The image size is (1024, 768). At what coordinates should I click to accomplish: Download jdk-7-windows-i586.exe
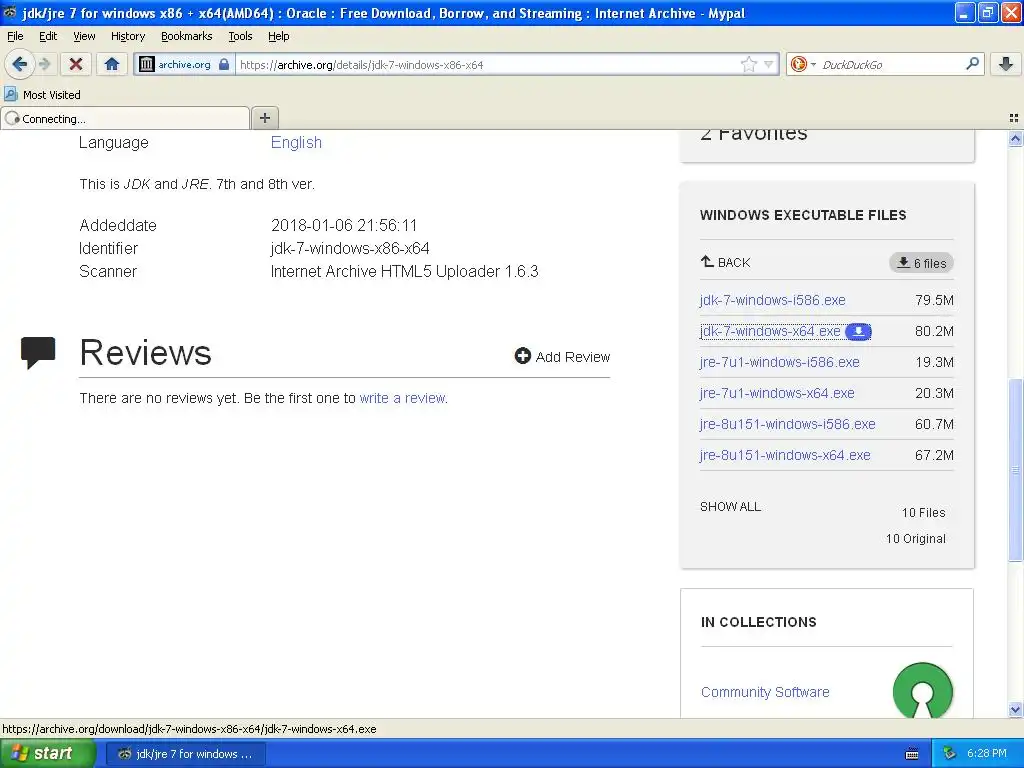tap(773, 300)
